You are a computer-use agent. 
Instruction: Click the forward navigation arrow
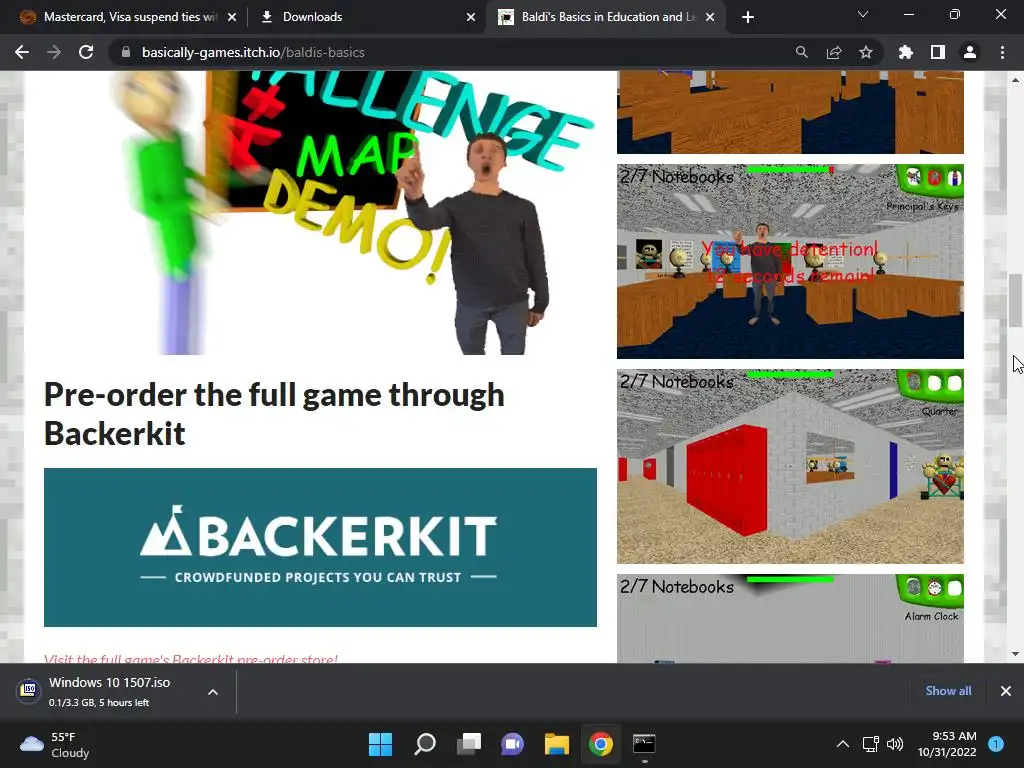(x=54, y=52)
